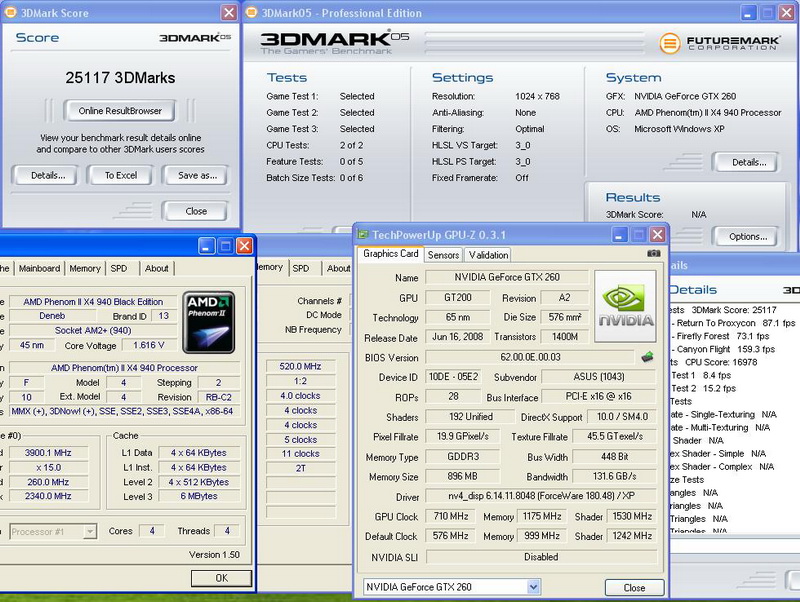
Task: Click the Firefly Forest 73.1 fps line
Action: click(722, 336)
